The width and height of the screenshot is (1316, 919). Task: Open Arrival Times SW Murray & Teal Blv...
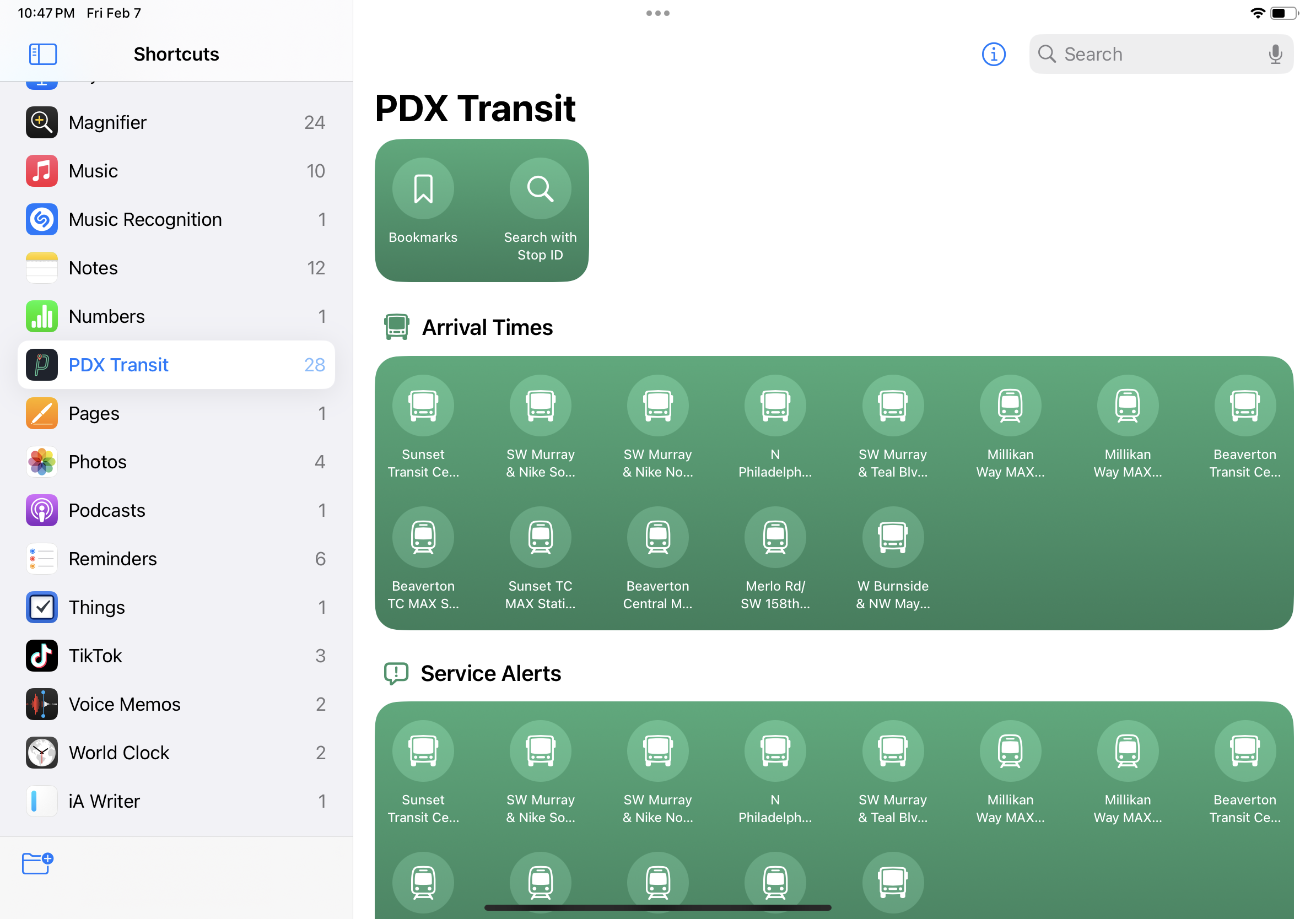click(892, 427)
